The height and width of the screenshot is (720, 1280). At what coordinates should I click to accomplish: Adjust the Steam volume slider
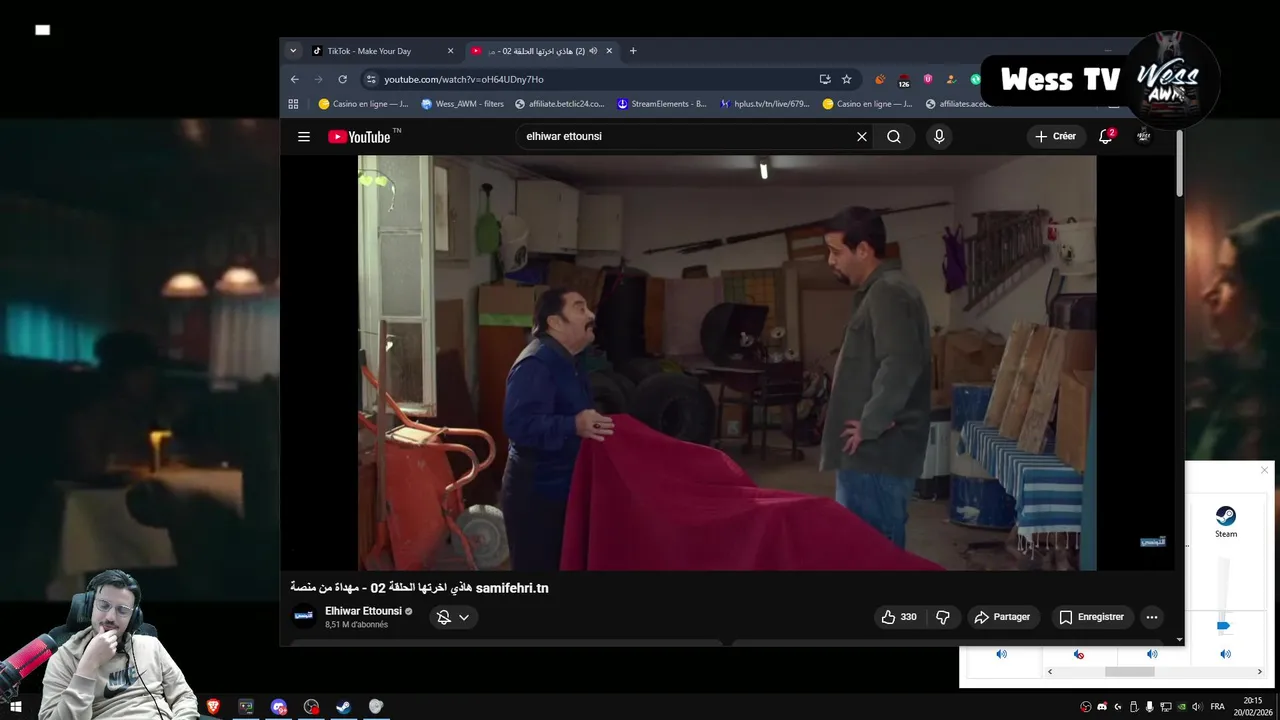[1223, 626]
